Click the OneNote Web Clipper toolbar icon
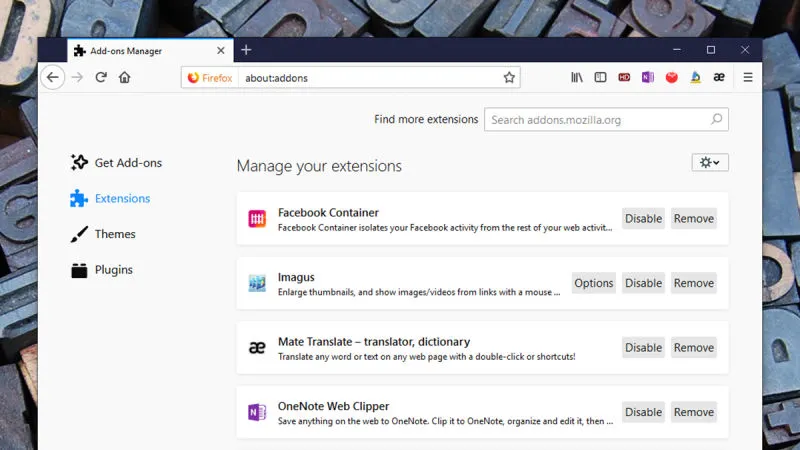Viewport: 800px width, 450px height. point(648,77)
